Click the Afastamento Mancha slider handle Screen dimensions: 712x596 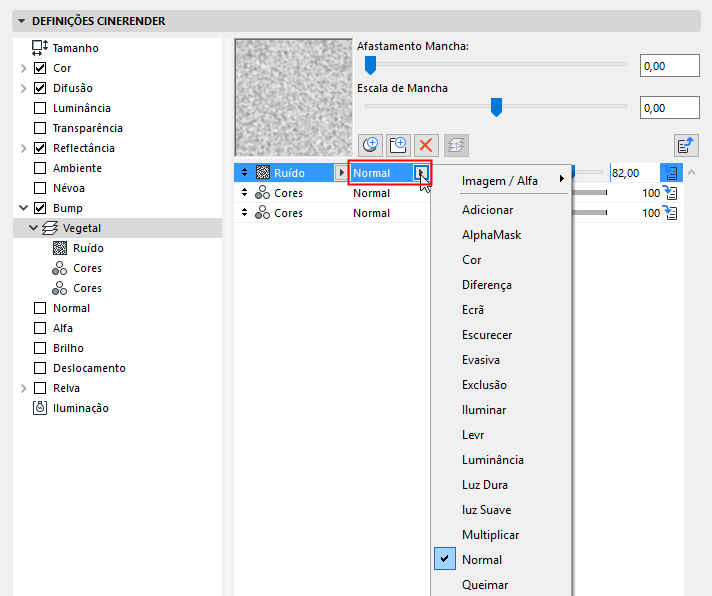[371, 65]
